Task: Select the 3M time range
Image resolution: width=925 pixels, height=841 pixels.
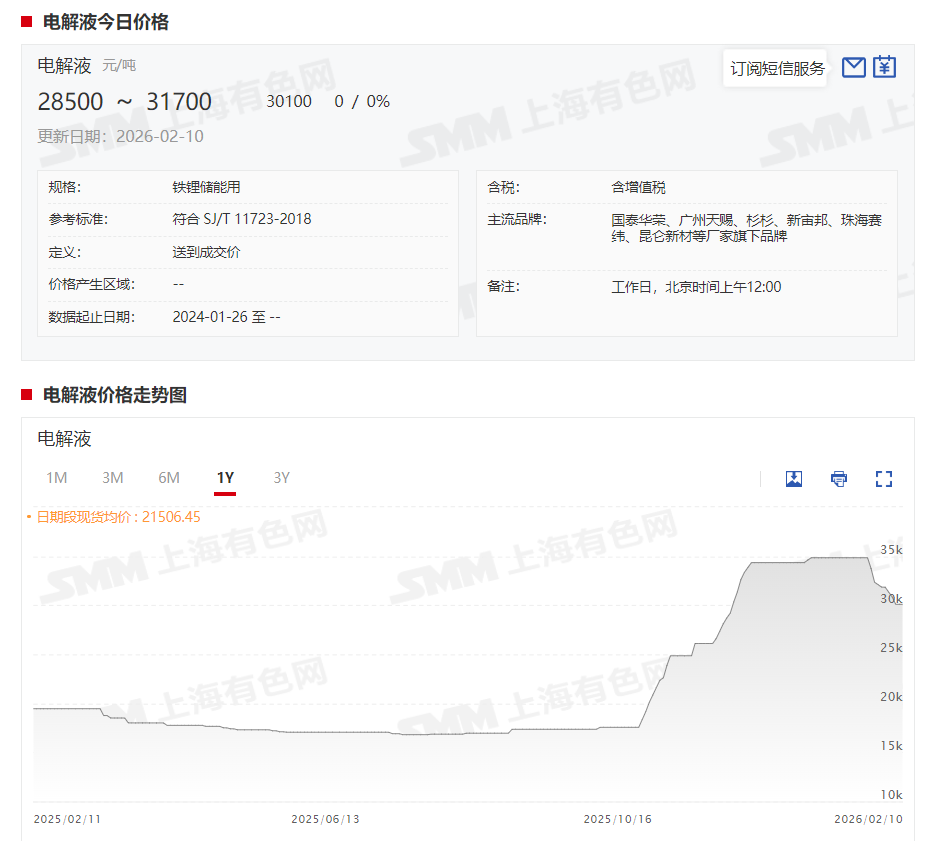Action: [x=112, y=478]
